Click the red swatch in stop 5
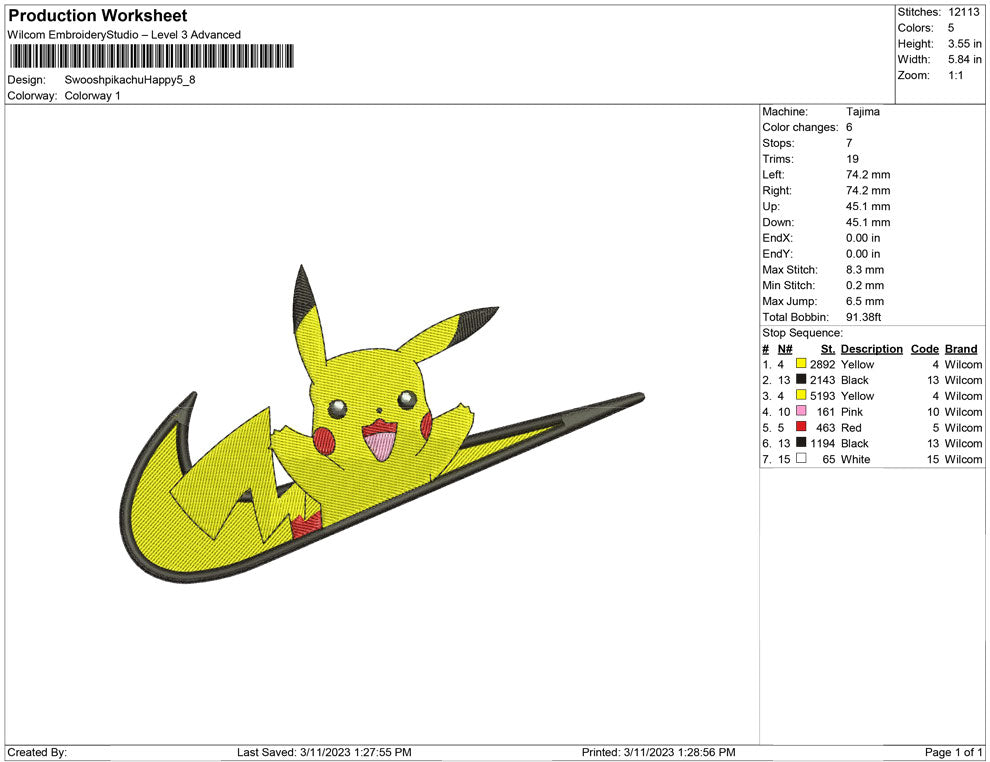 pyautogui.click(x=801, y=427)
